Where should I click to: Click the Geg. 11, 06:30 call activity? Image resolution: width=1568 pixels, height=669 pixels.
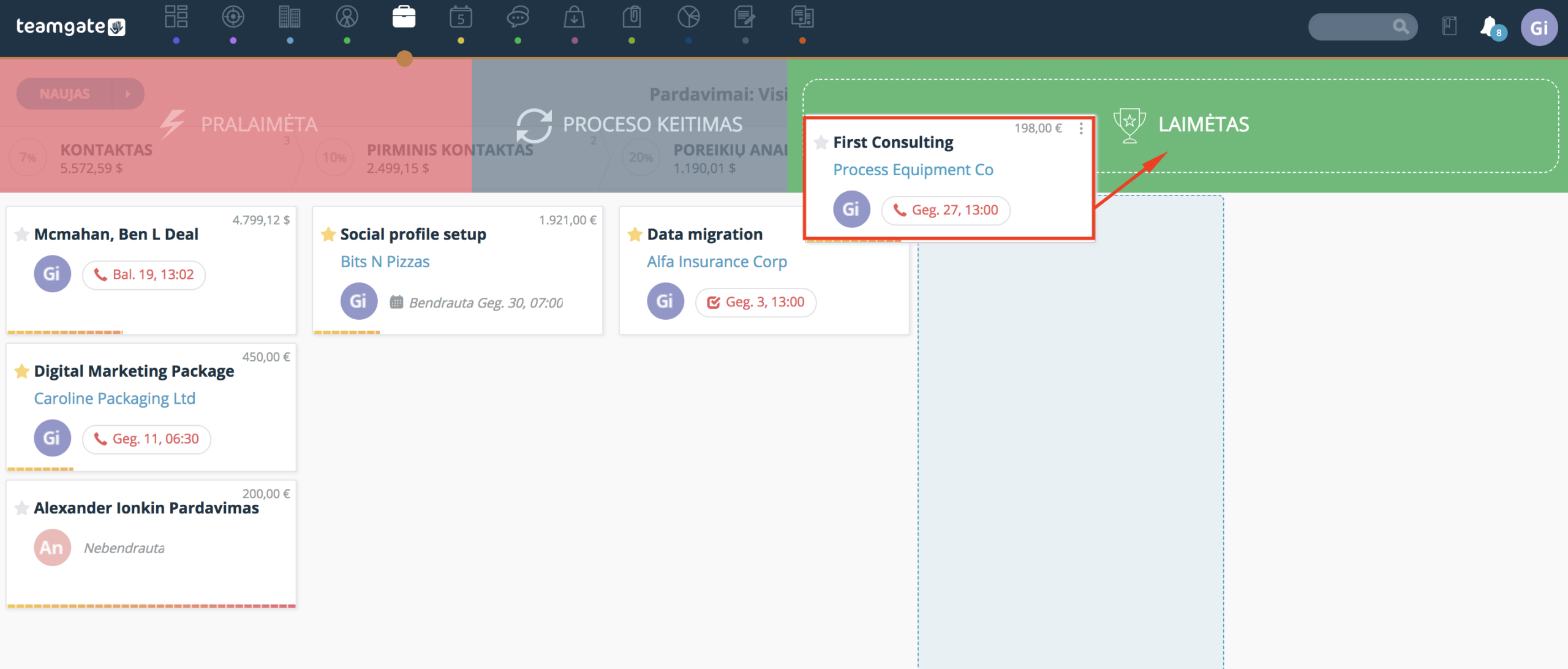coord(146,439)
